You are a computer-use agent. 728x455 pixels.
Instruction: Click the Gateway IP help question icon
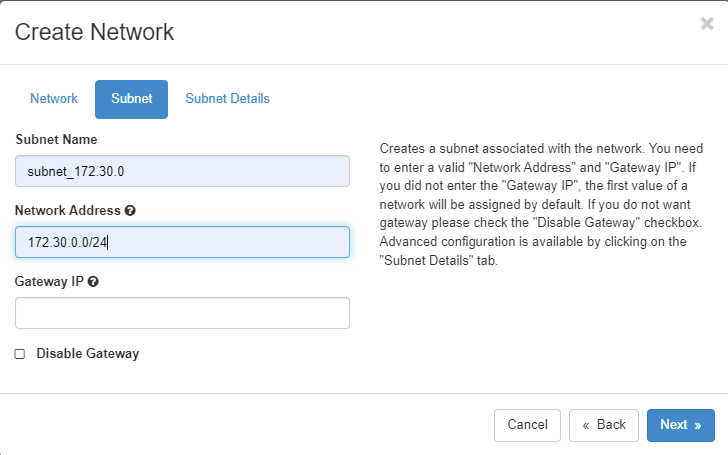click(x=93, y=282)
